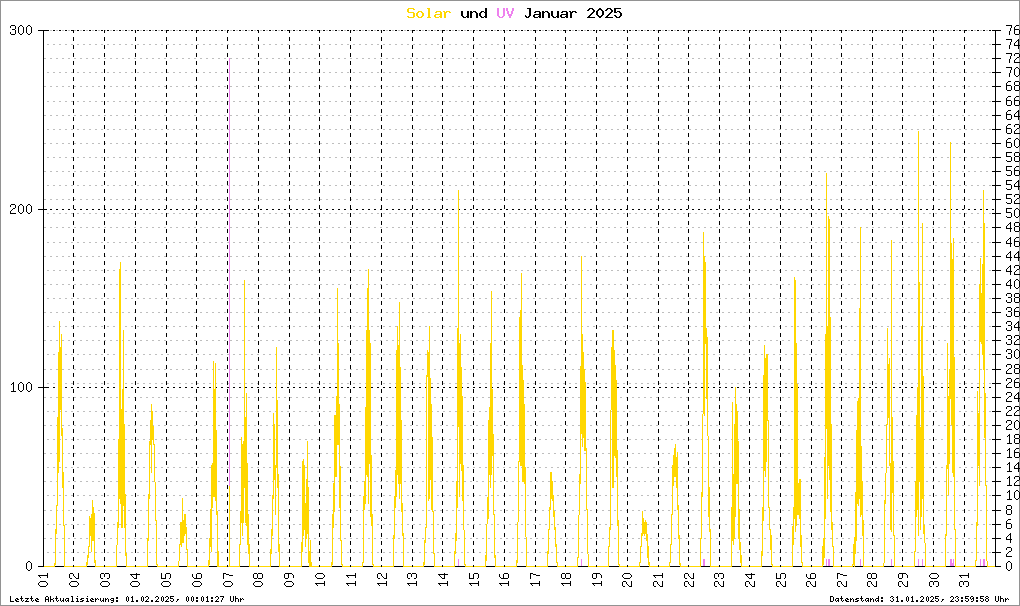Click the solar peak on day 03
Image resolution: width=1020 pixels, height=606 pixels.
(x=120, y=264)
